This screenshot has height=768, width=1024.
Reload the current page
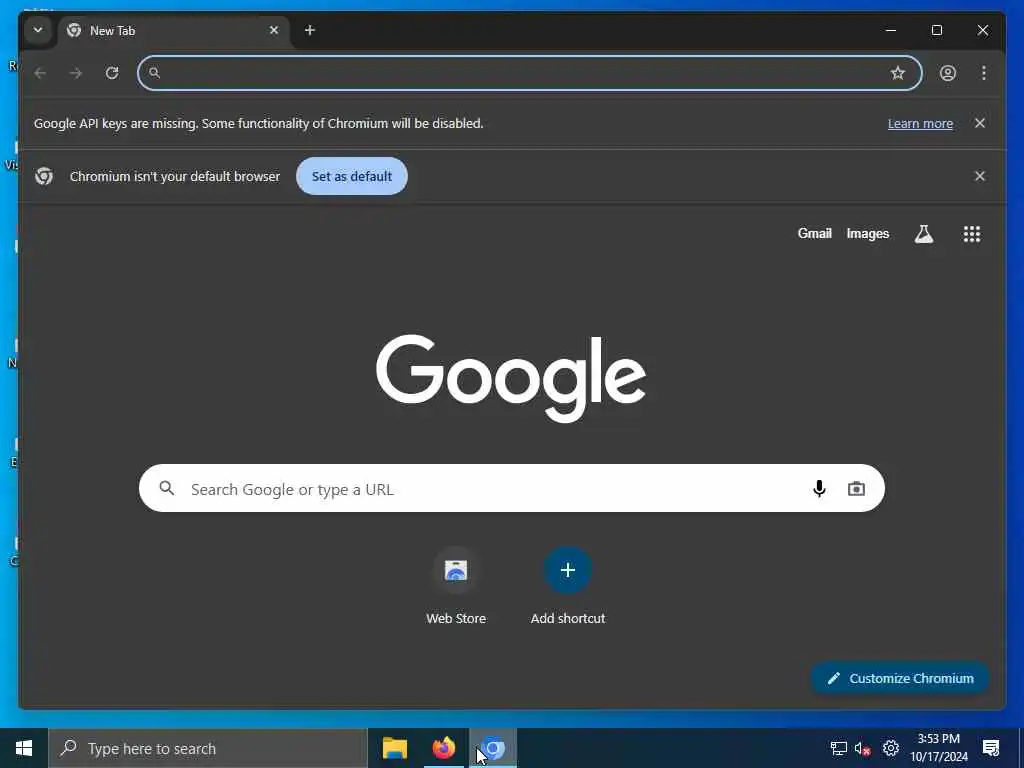pyautogui.click(x=112, y=73)
